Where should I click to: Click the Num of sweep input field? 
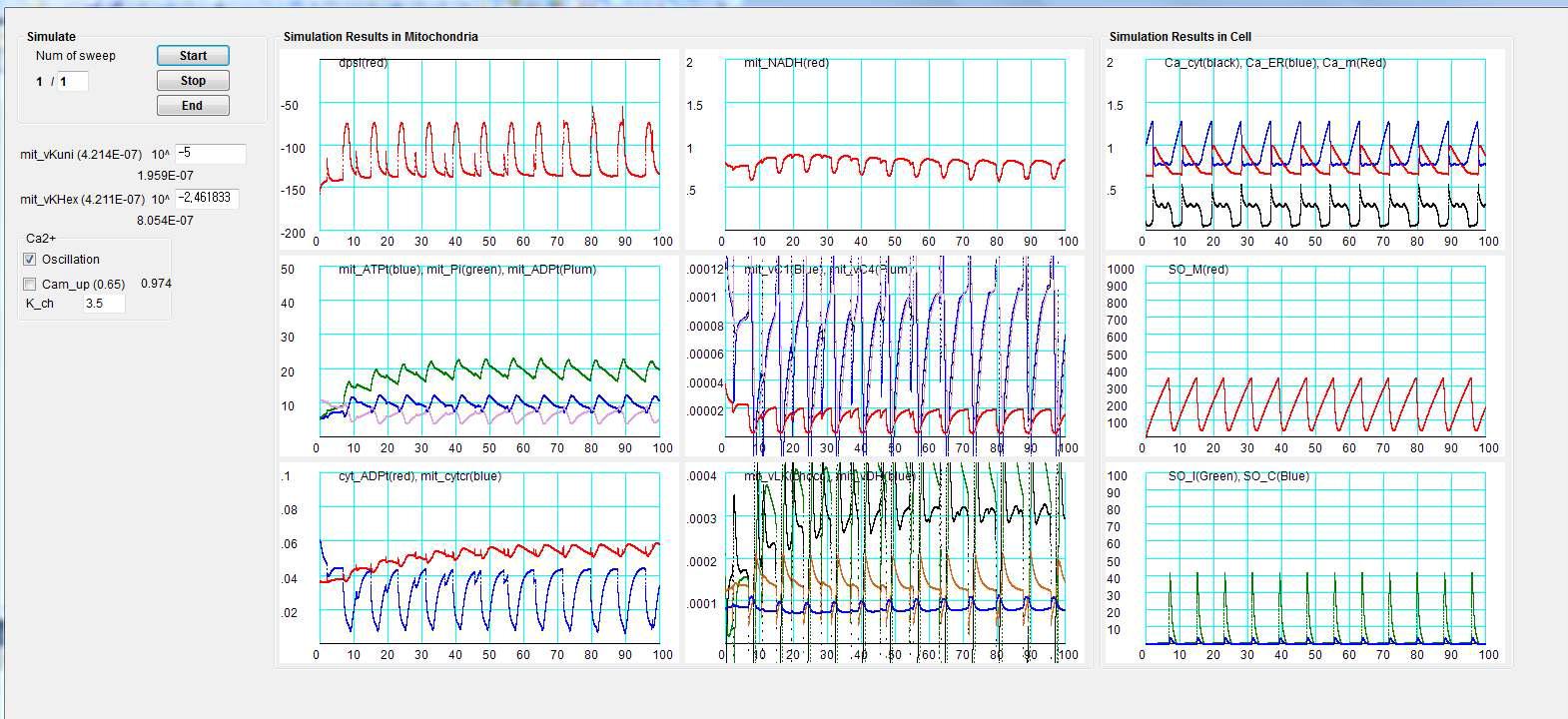tap(73, 82)
